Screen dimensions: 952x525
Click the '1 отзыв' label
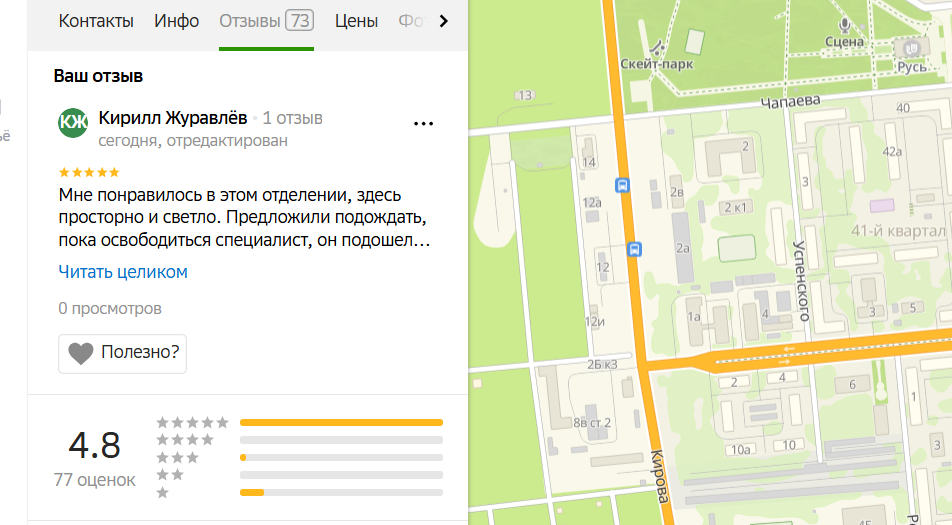pos(292,118)
